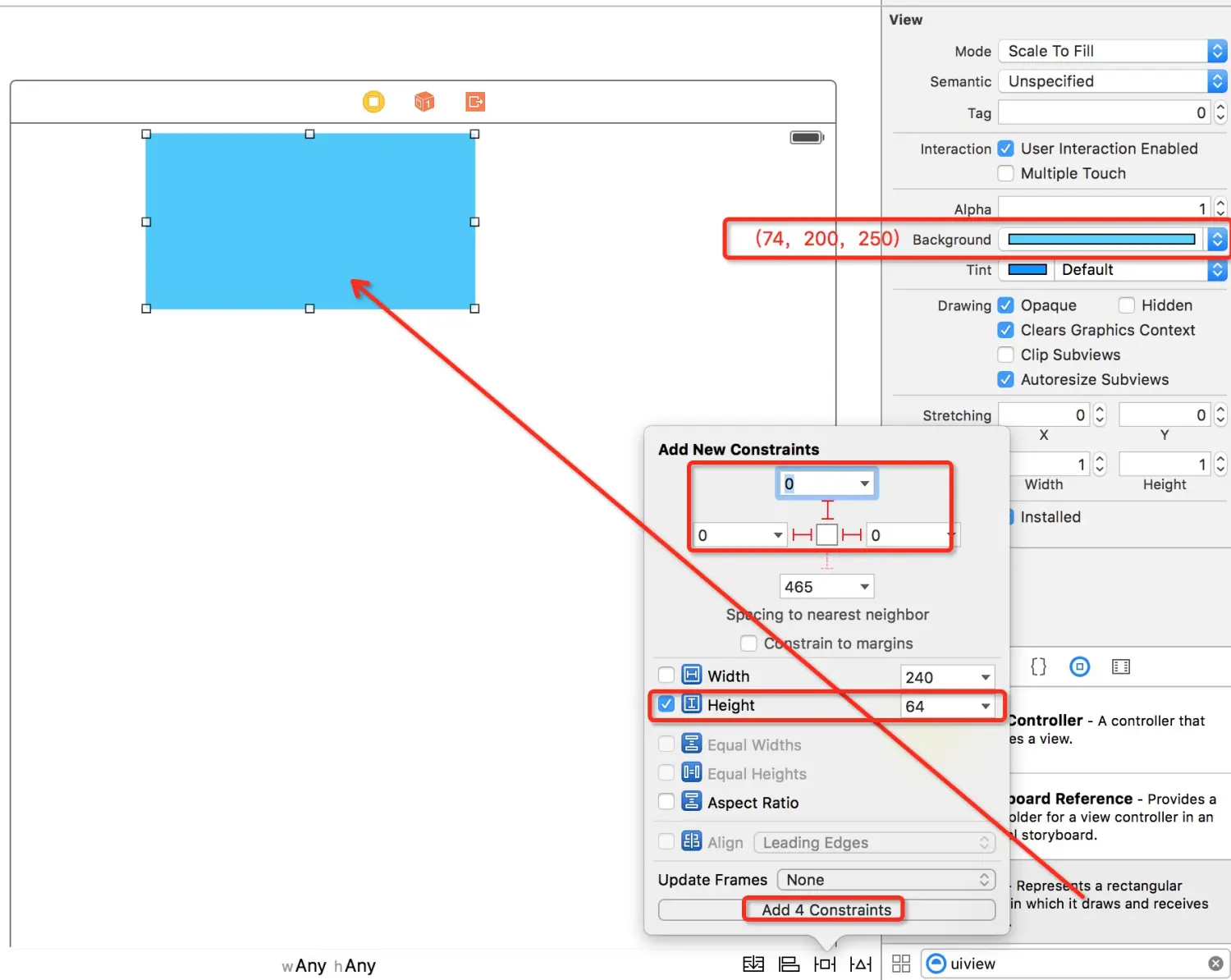Click the Height constraint icon
The image size is (1231, 980).
pos(692,703)
